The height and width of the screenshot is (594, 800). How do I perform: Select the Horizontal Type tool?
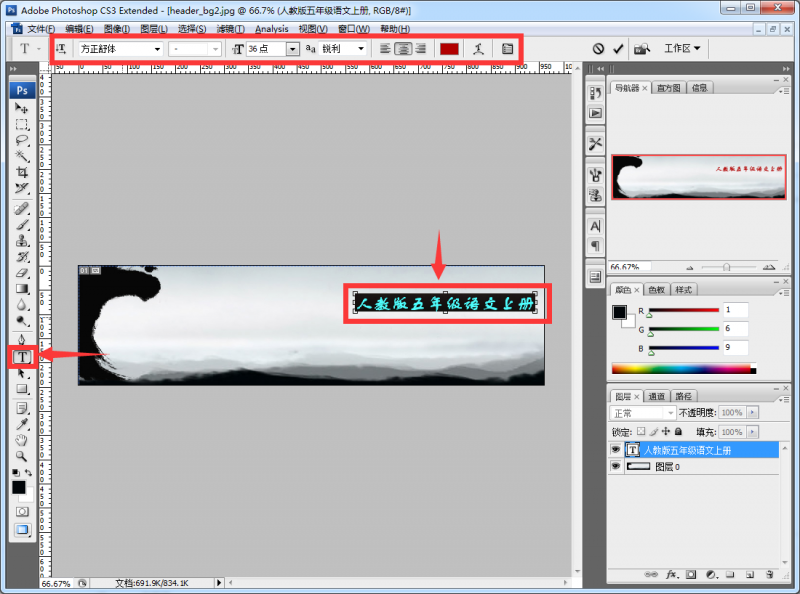[22, 357]
